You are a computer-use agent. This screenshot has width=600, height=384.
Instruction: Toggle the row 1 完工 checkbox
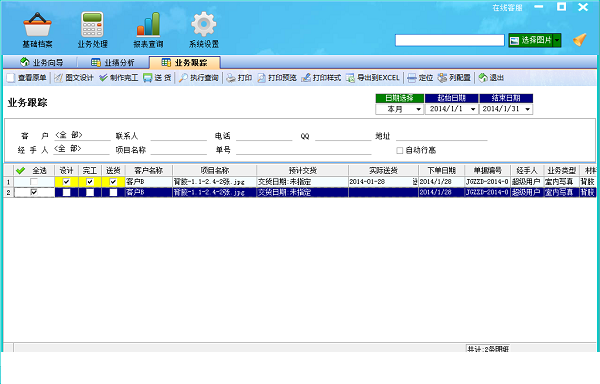pyautogui.click(x=90, y=182)
